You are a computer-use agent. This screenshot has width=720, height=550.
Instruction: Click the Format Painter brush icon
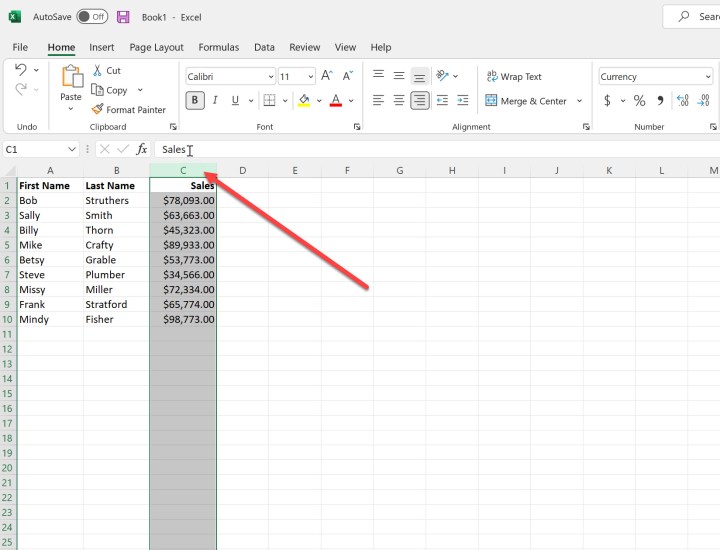click(x=98, y=110)
